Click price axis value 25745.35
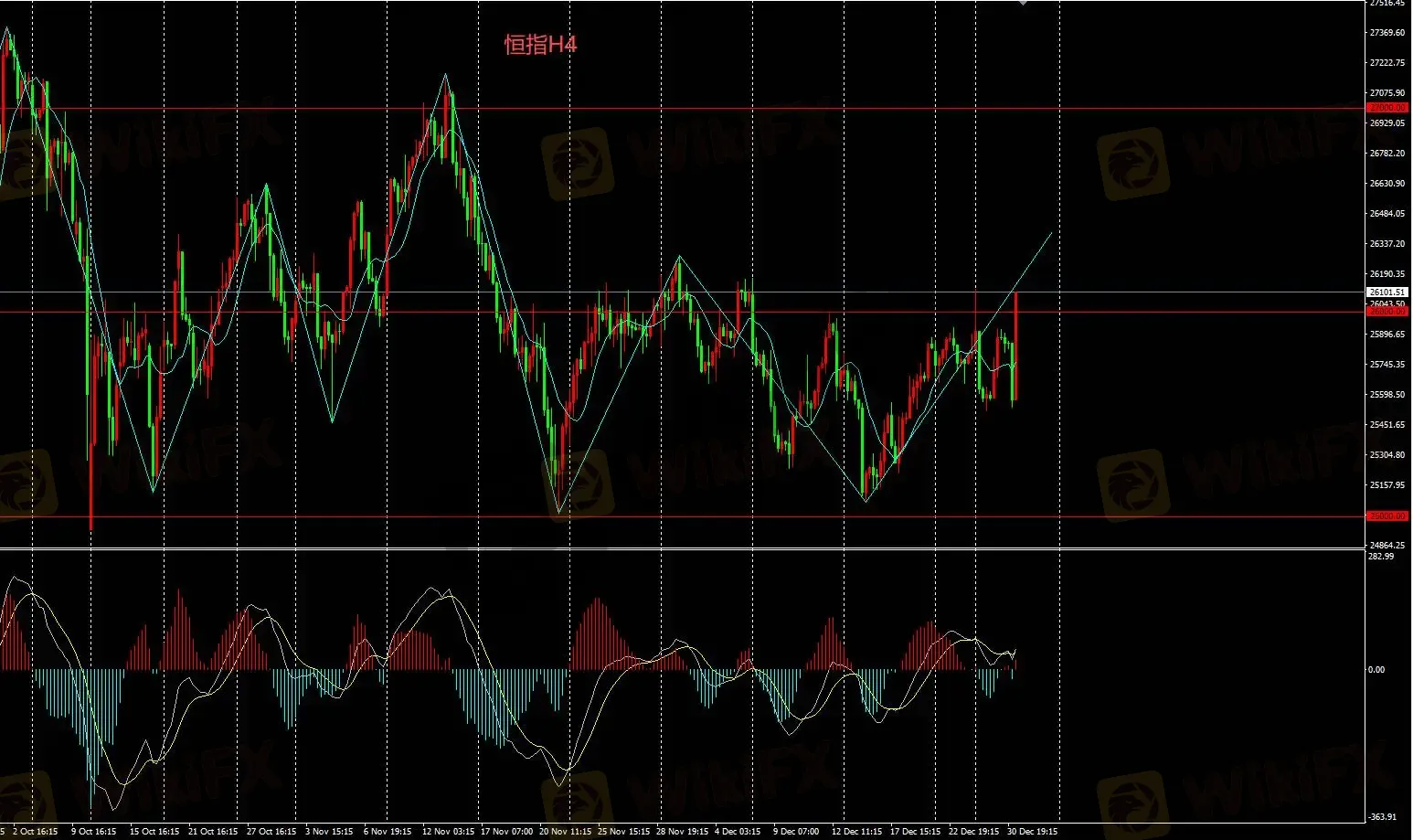The width and height of the screenshot is (1413, 840). pyautogui.click(x=1387, y=365)
